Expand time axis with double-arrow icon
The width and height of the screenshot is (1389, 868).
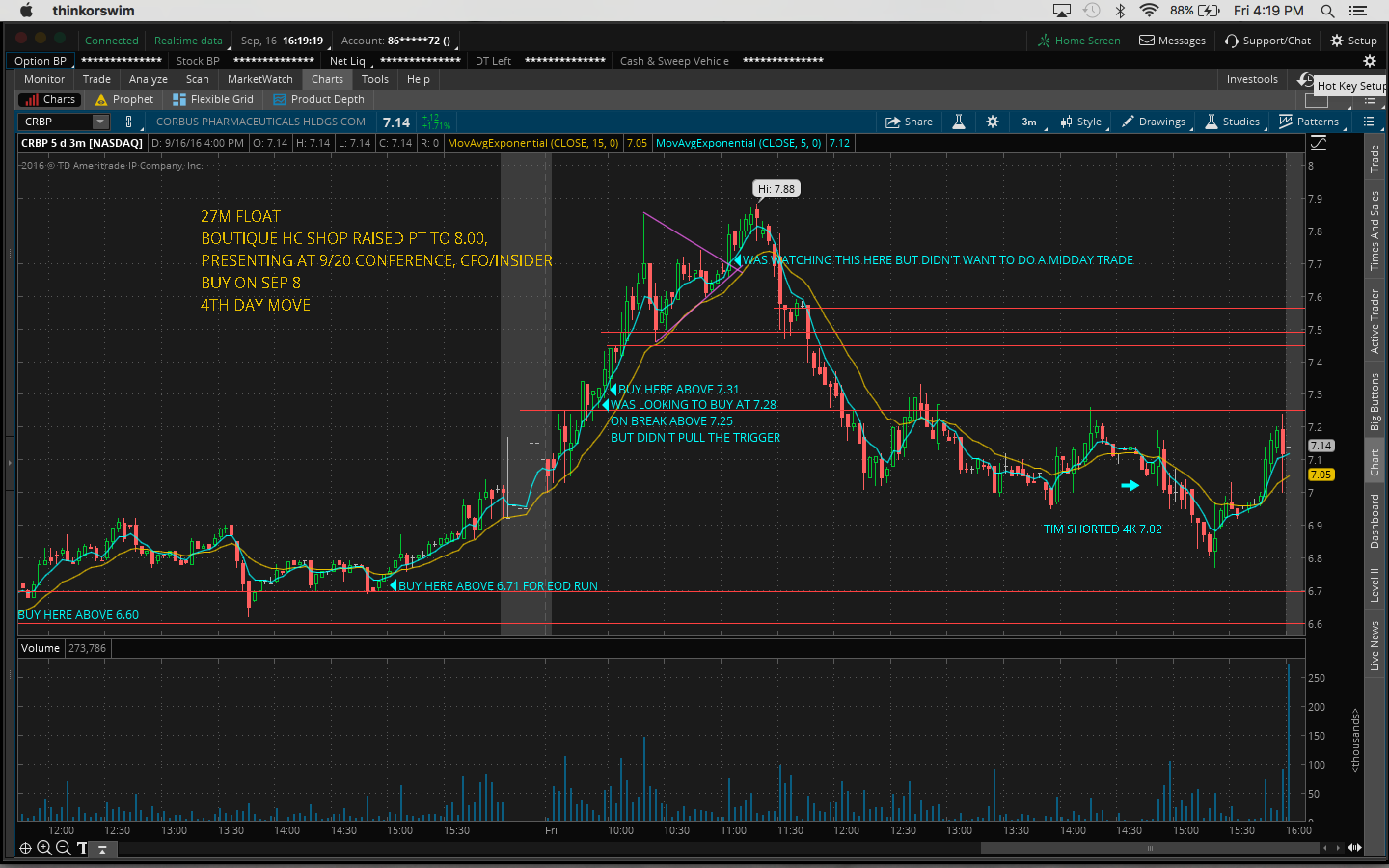[x=1355, y=848]
